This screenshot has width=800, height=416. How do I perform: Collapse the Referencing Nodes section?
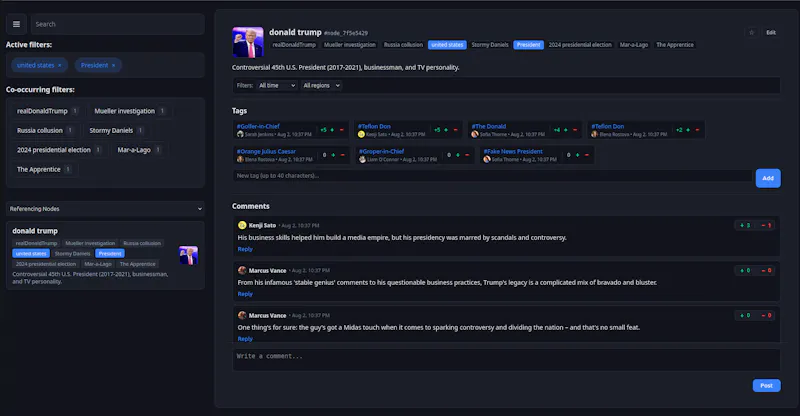(x=105, y=209)
